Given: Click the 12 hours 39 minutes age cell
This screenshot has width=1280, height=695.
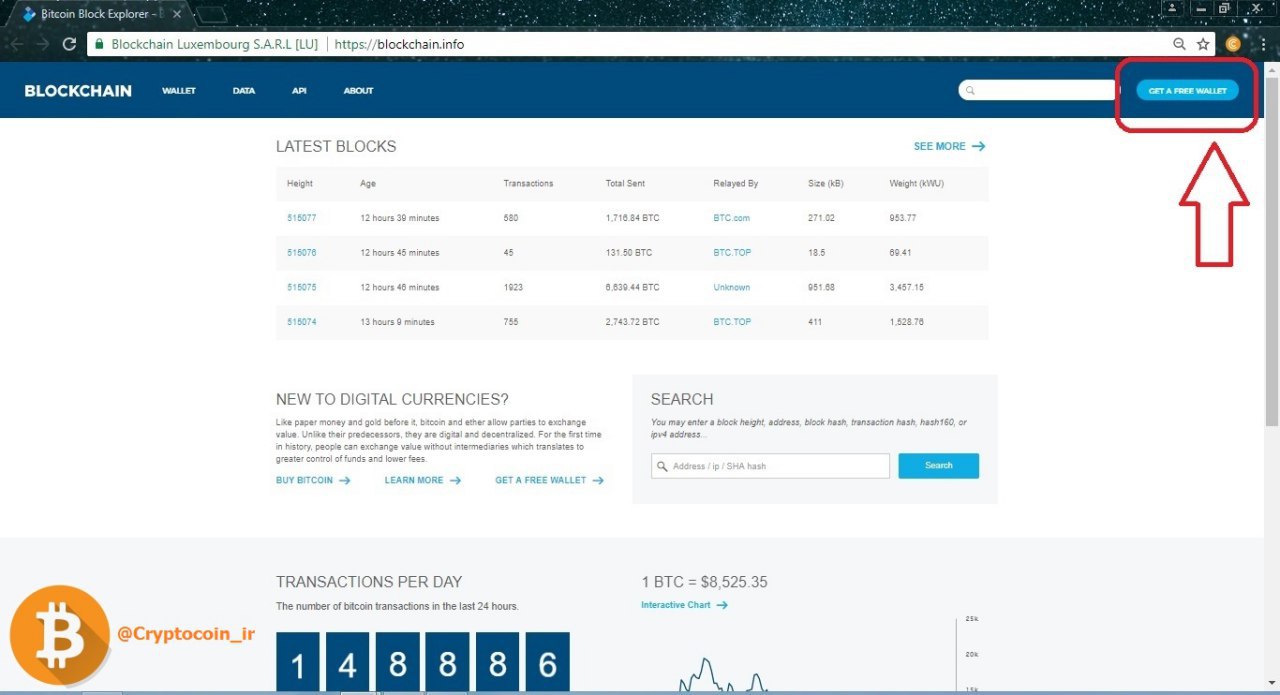Looking at the screenshot, I should pyautogui.click(x=399, y=218).
